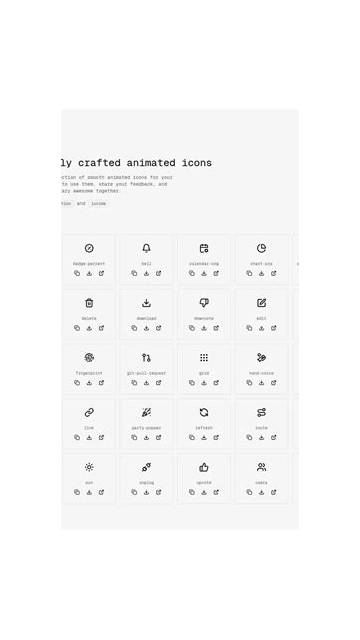
Task: Click the users icon
Action: (262, 467)
